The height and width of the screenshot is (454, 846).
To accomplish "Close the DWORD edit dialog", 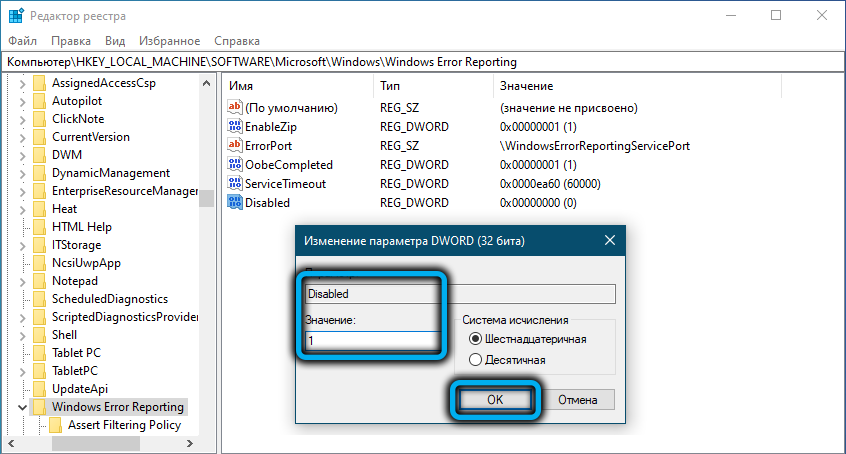I will click(609, 240).
